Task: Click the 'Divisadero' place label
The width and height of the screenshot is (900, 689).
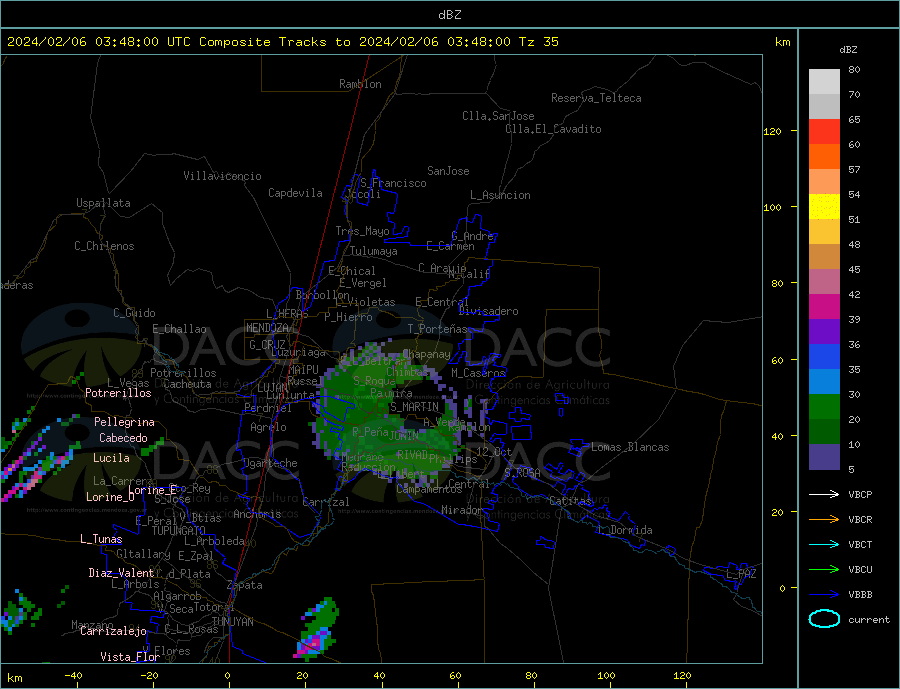Action: pos(488,311)
